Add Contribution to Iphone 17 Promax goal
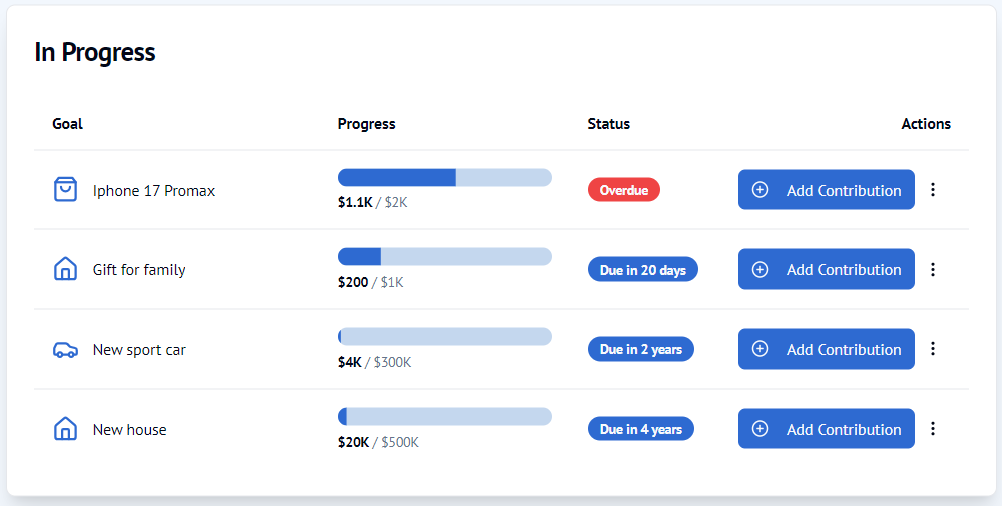The height and width of the screenshot is (506, 1002). [x=826, y=190]
